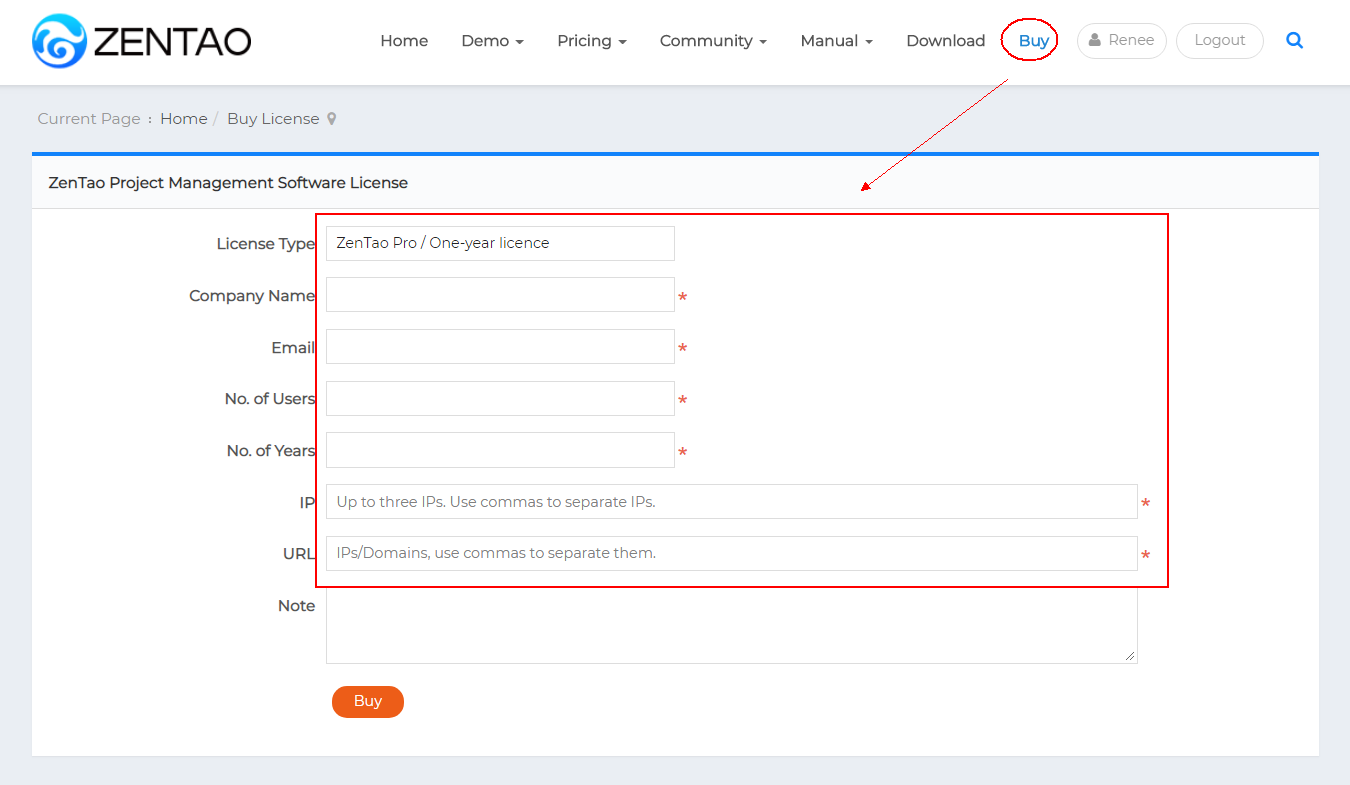1350x785 pixels.
Task: Go to the Home menu item
Action: pyautogui.click(x=404, y=41)
